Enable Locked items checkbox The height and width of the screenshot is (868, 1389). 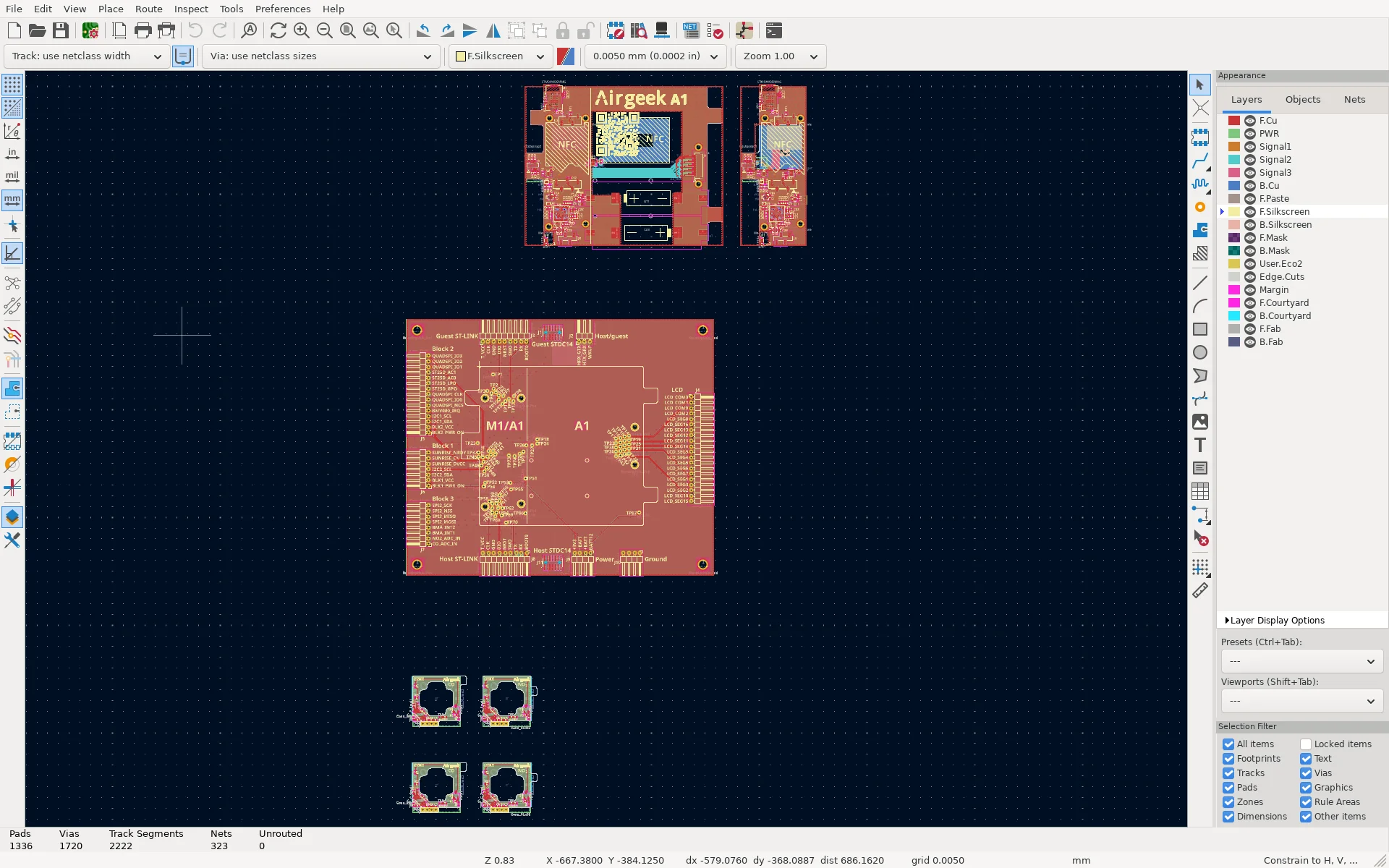click(1306, 744)
